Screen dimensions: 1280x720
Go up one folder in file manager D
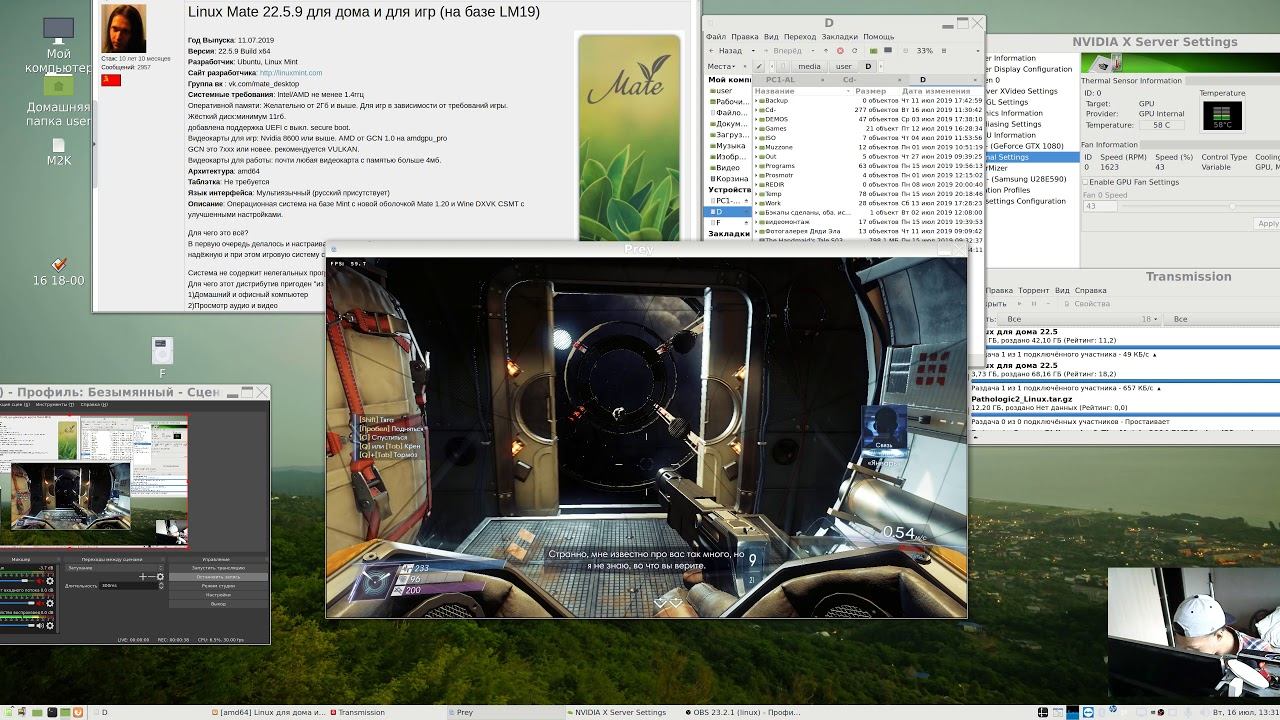point(826,51)
